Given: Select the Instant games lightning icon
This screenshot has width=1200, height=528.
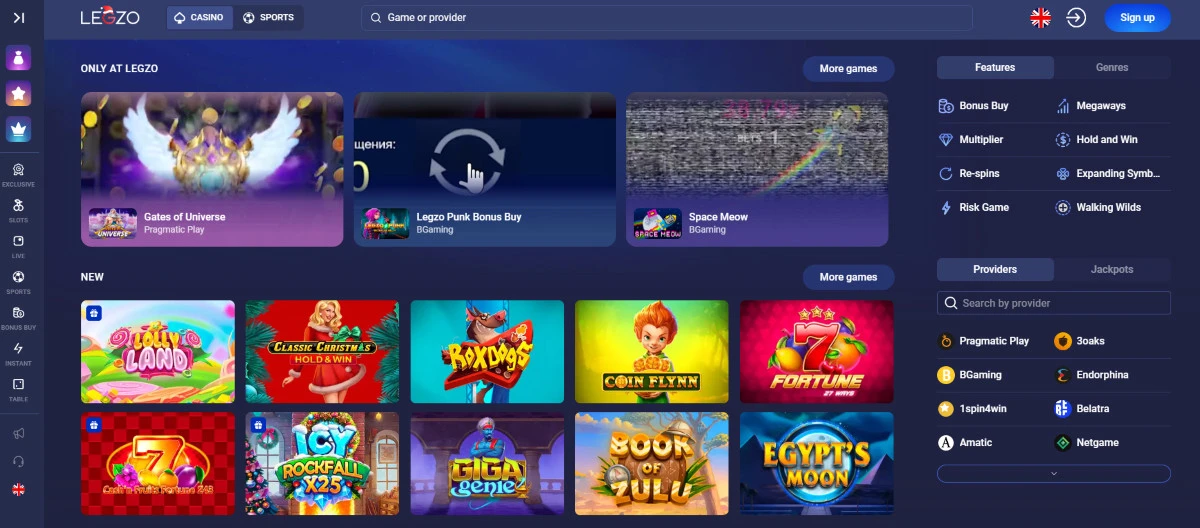Looking at the screenshot, I should click(x=18, y=354).
